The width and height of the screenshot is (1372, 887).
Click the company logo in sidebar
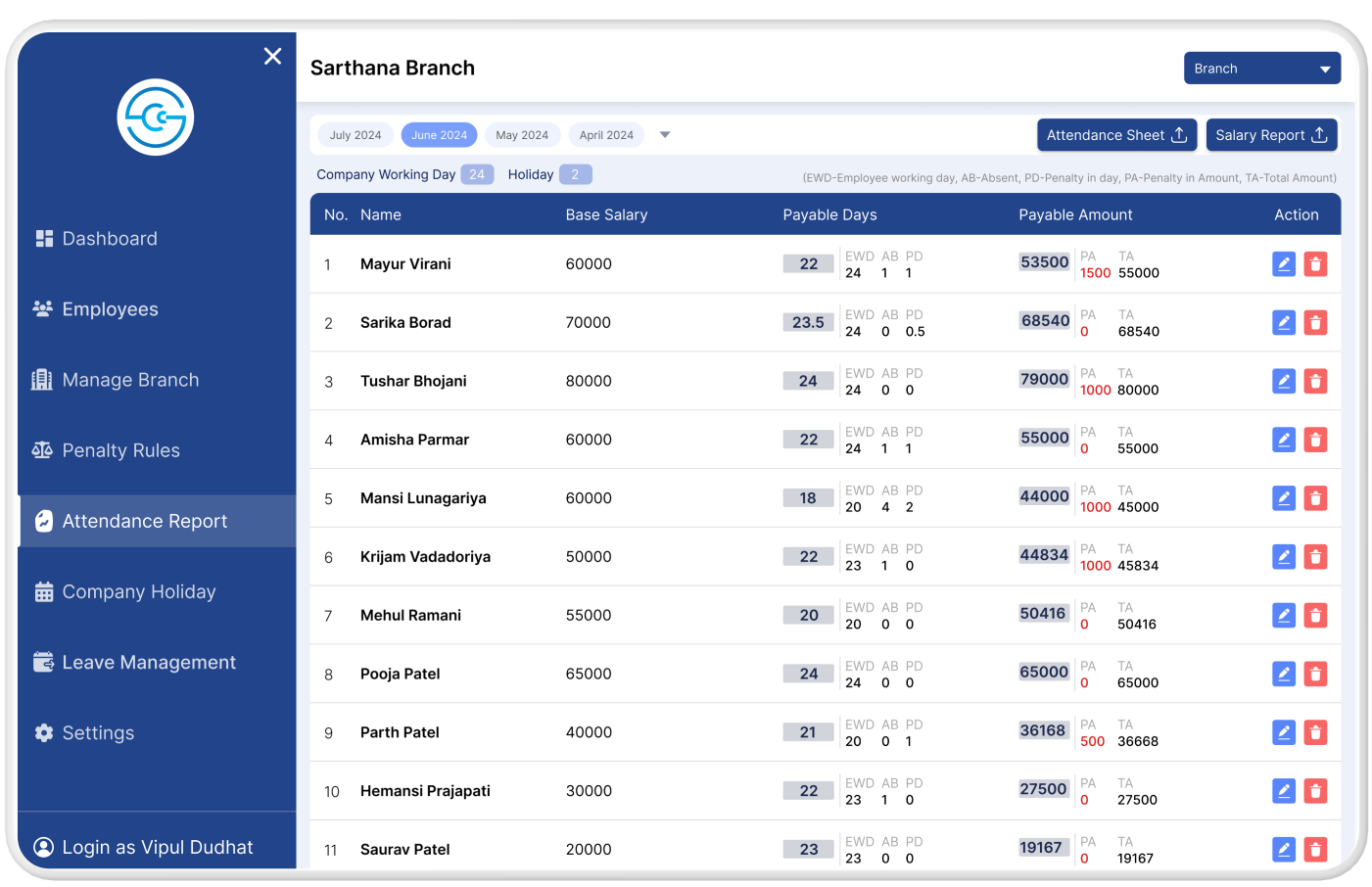coord(156,117)
